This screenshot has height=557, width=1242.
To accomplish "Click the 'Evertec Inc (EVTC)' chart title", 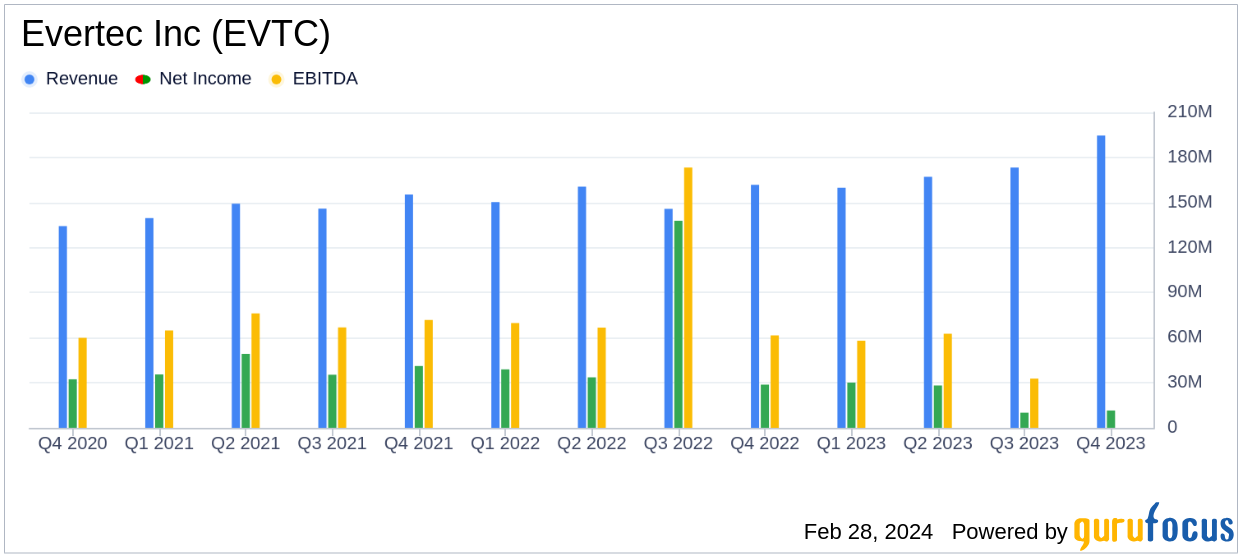I will tap(176, 35).
